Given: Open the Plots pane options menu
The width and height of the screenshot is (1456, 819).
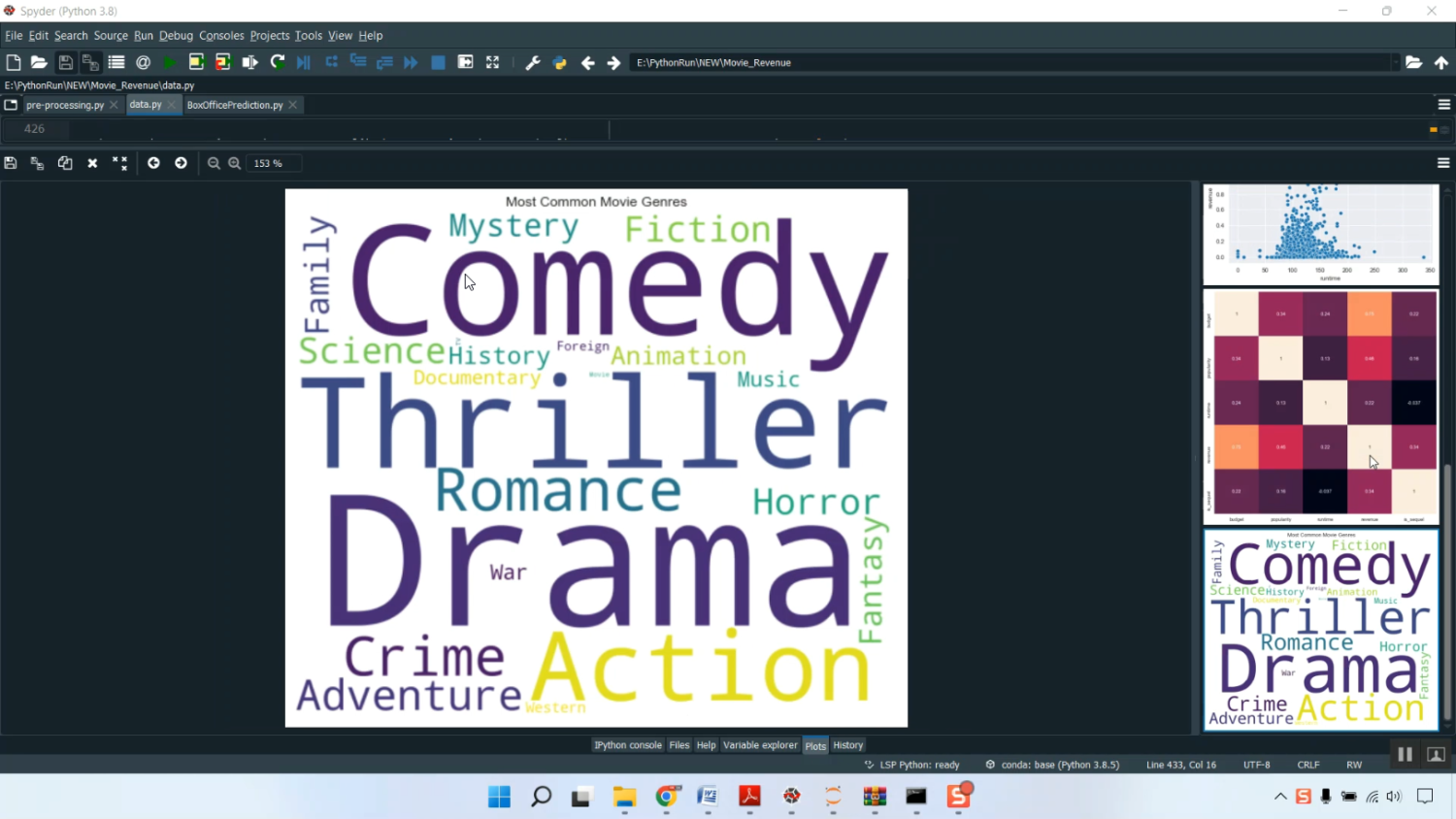Looking at the screenshot, I should (1442, 162).
